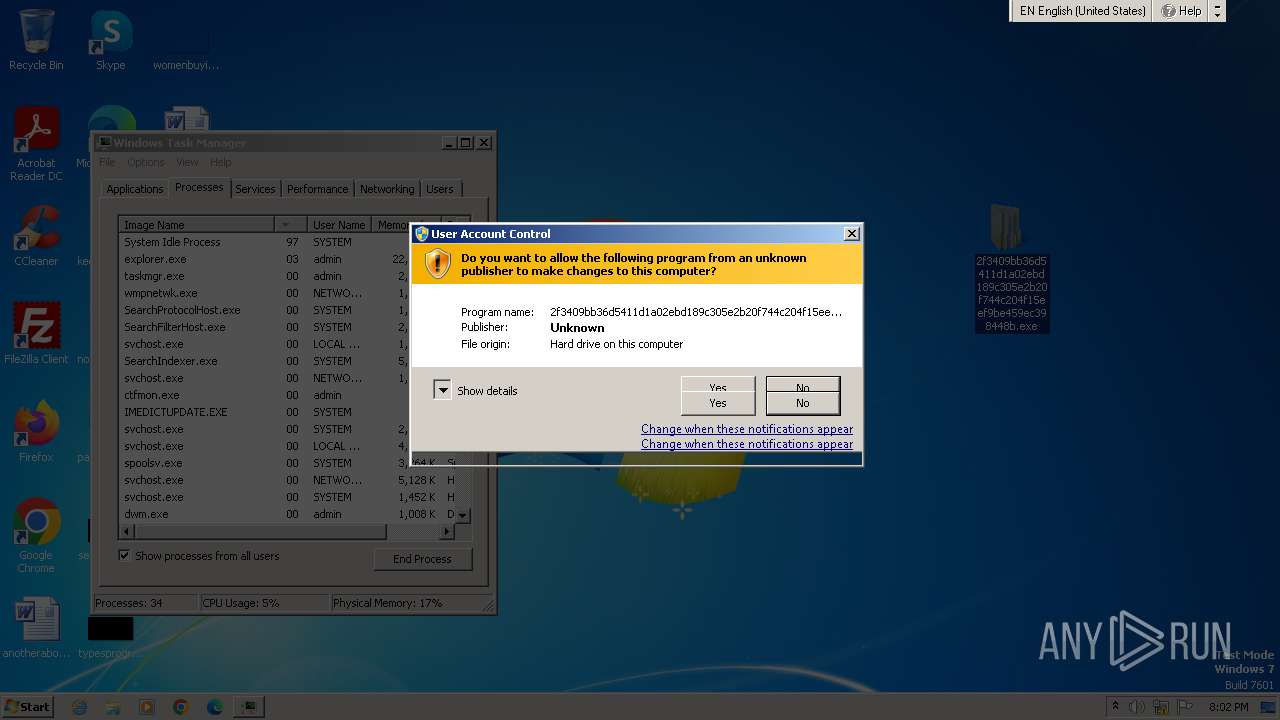Show hidden tray icons arrow
1280x720 pixels.
pos(1115,707)
